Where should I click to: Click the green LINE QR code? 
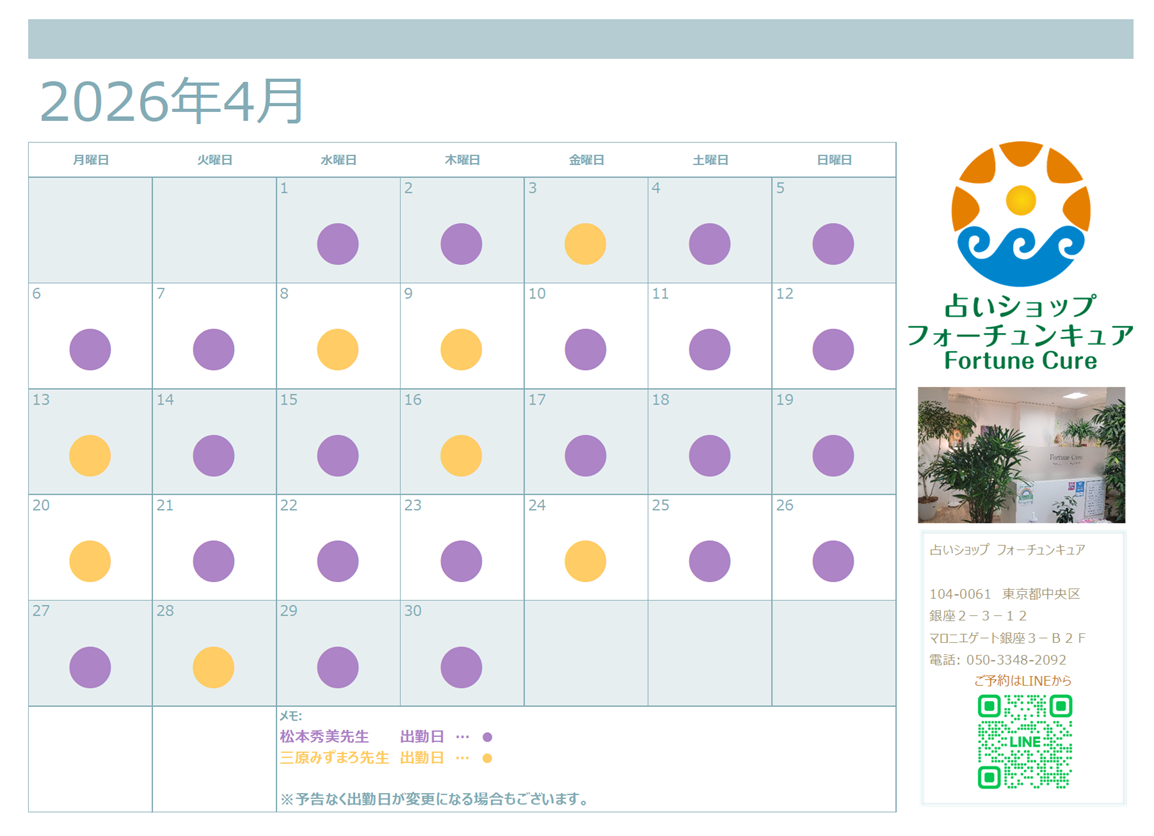(1024, 741)
